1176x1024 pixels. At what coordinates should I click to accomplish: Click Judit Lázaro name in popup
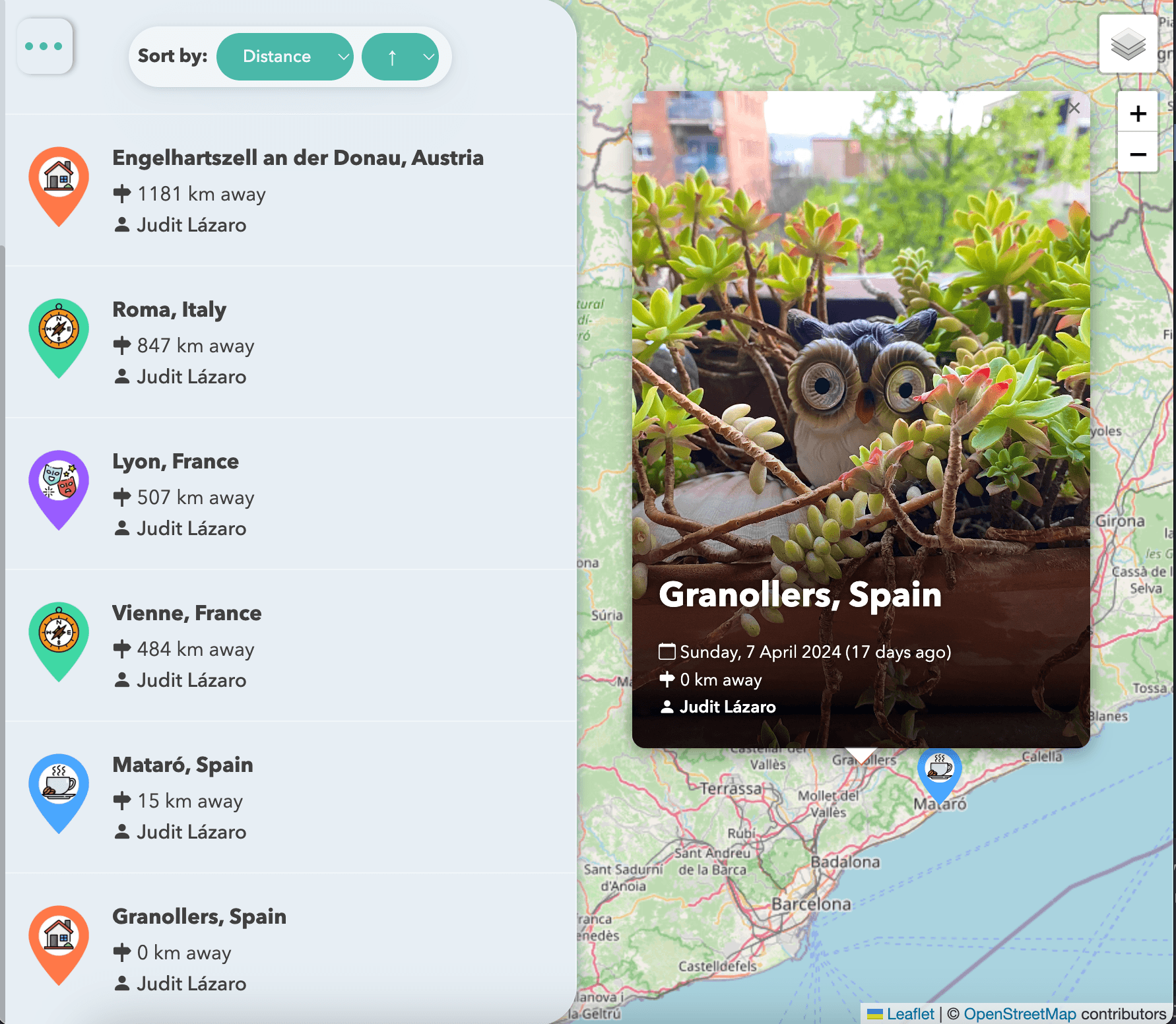point(727,707)
